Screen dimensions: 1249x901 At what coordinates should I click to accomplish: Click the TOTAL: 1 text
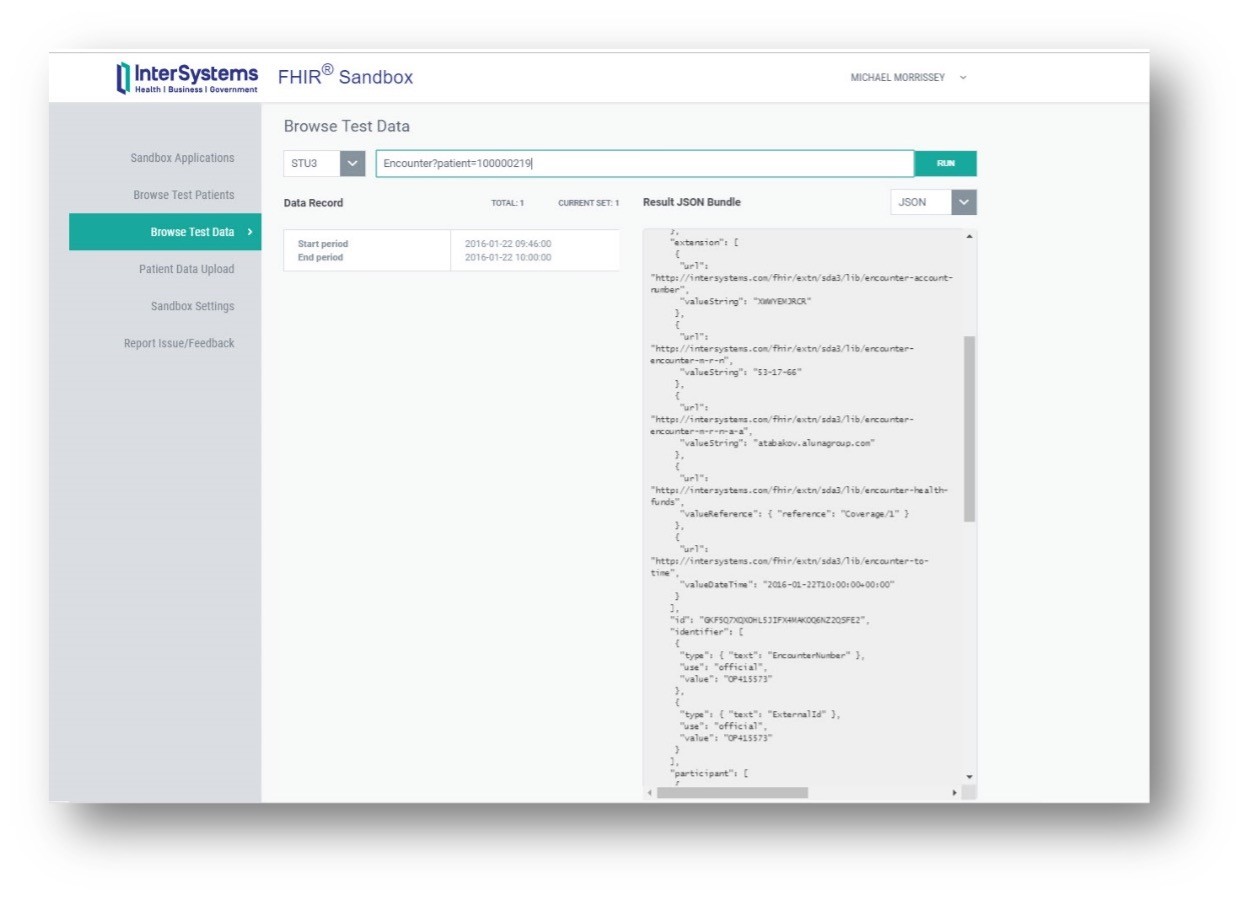click(507, 203)
